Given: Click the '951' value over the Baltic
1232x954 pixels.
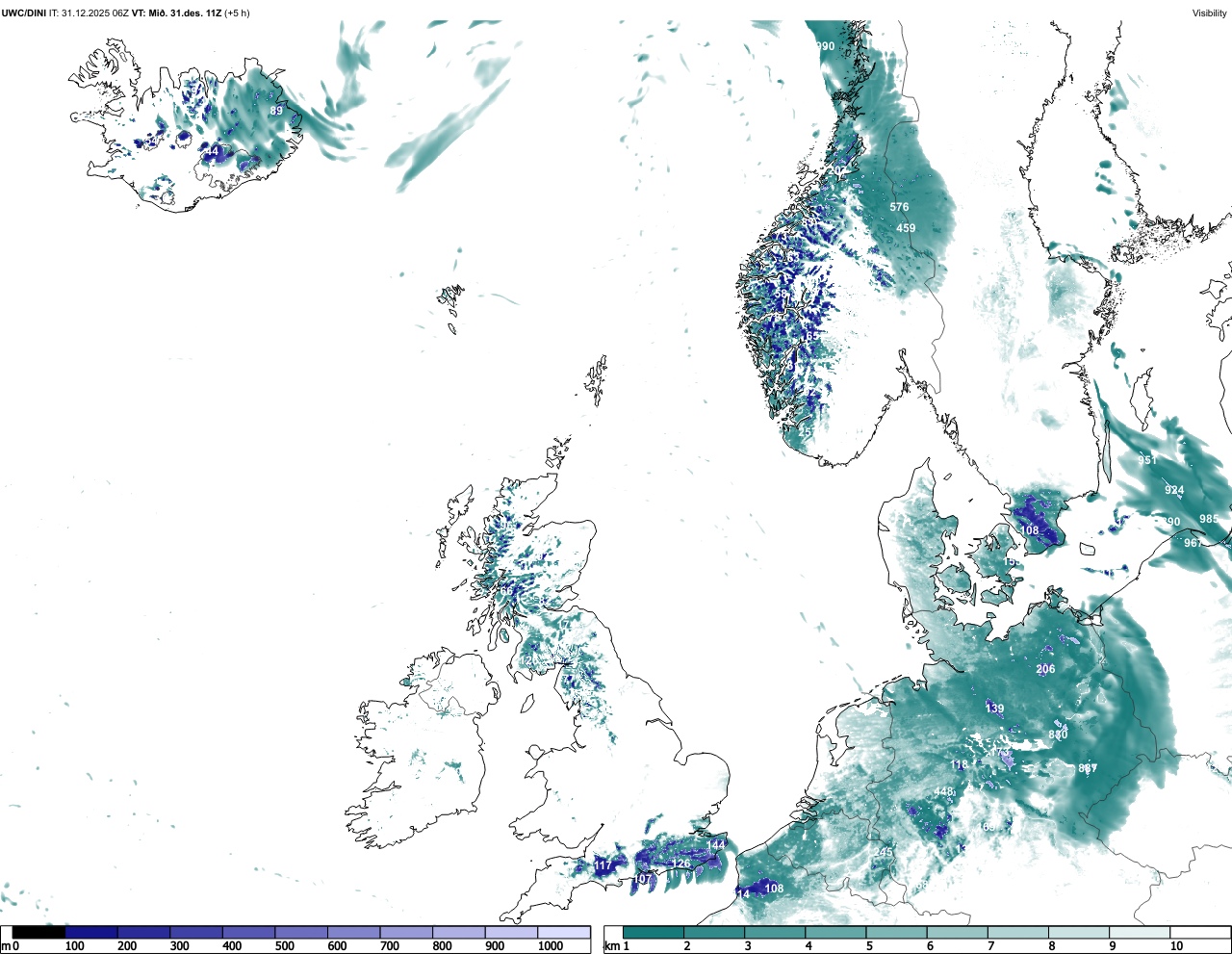Looking at the screenshot, I should tap(1147, 460).
